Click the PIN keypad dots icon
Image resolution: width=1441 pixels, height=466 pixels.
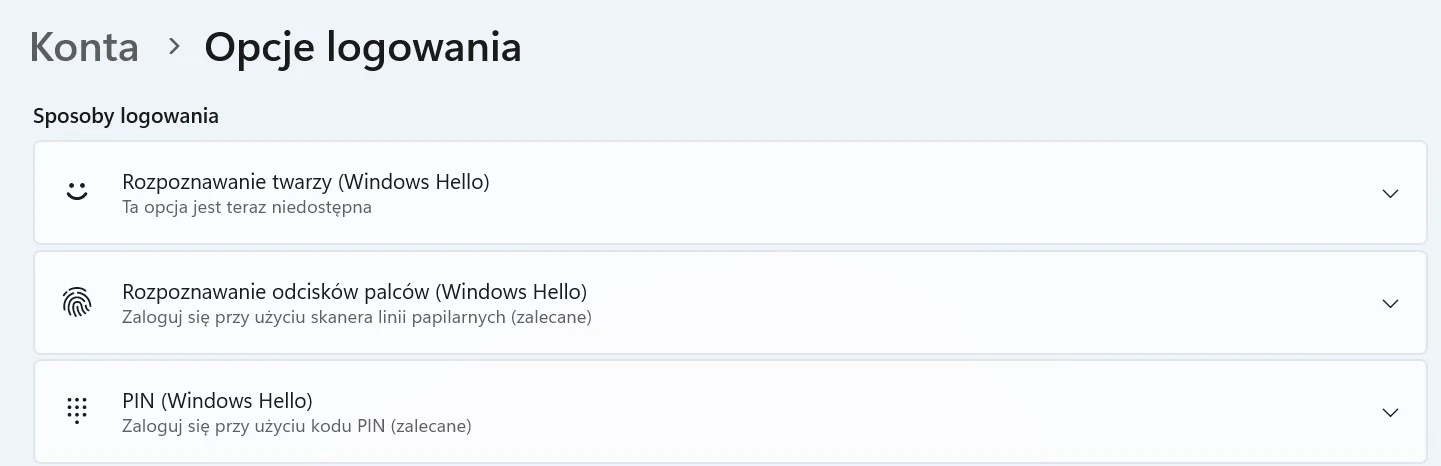coord(77,411)
